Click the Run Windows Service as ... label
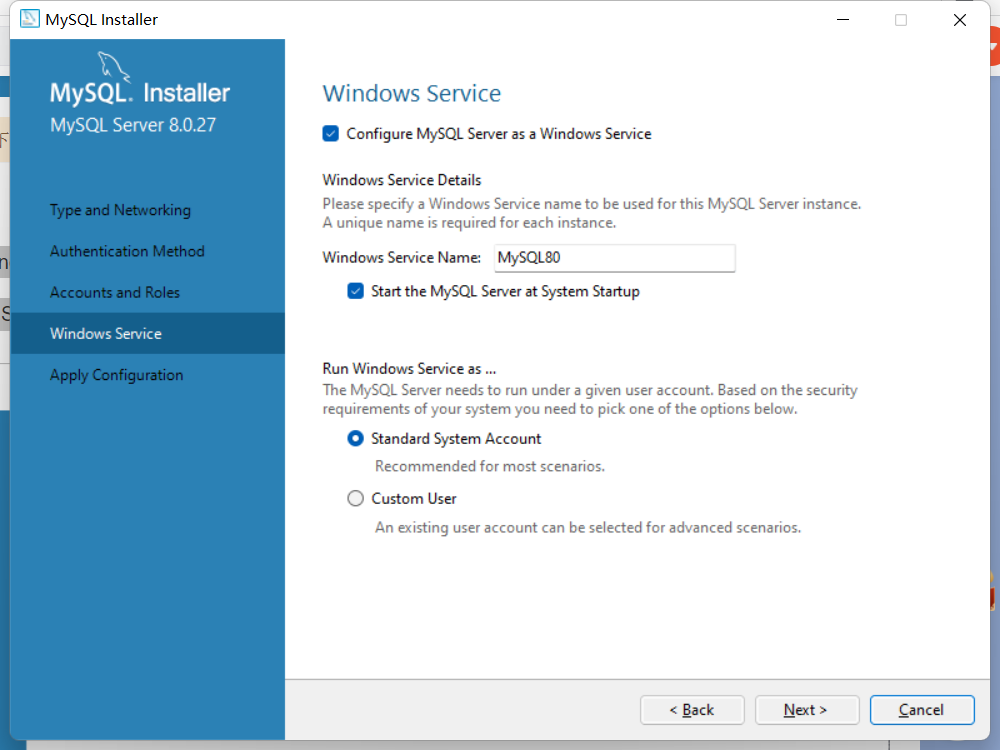The image size is (1000, 750). click(409, 369)
